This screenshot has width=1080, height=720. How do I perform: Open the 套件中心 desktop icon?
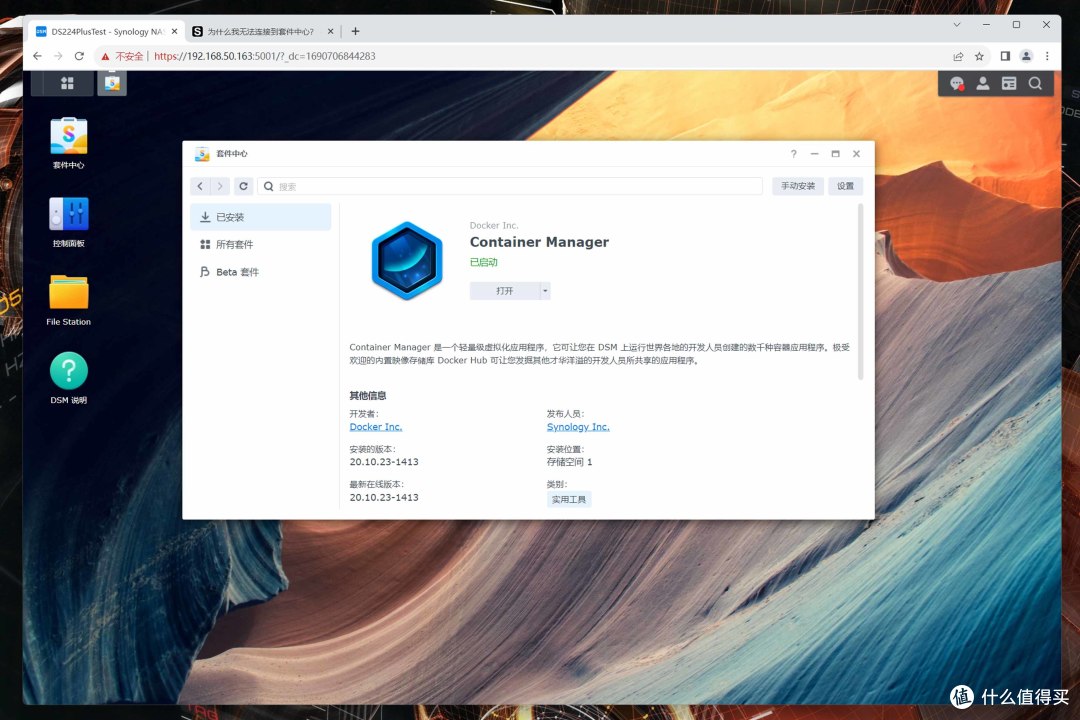coord(67,138)
